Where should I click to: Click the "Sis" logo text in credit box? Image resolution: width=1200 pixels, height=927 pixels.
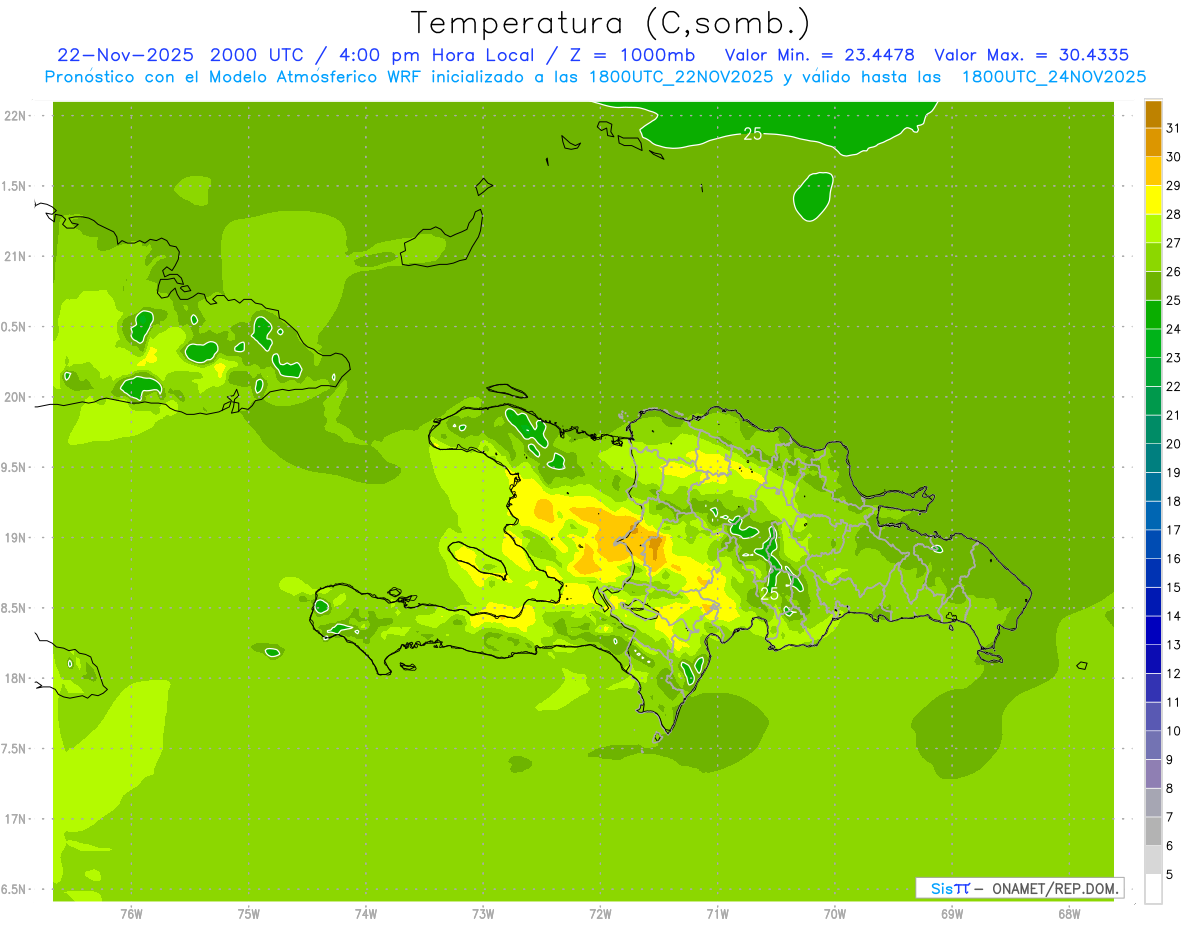tap(941, 888)
